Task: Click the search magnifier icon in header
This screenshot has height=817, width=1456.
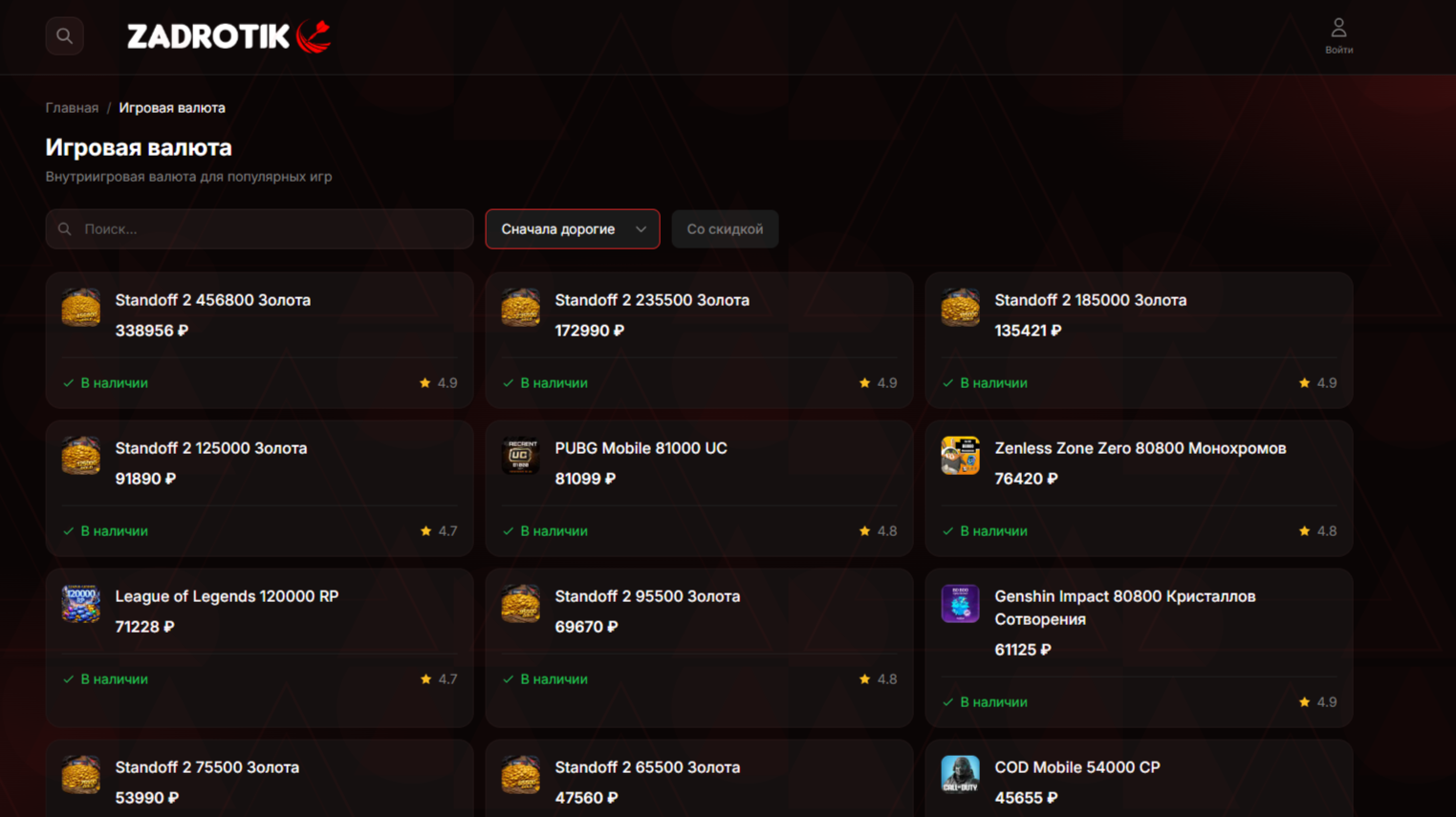Action: point(64,36)
